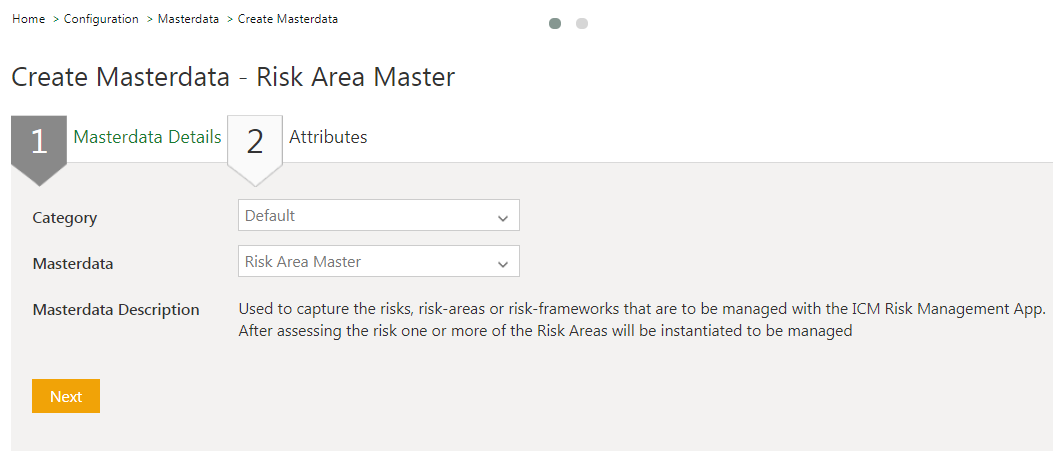Select the Create Masterdata breadcrumb item
The image size is (1053, 456).
287,19
